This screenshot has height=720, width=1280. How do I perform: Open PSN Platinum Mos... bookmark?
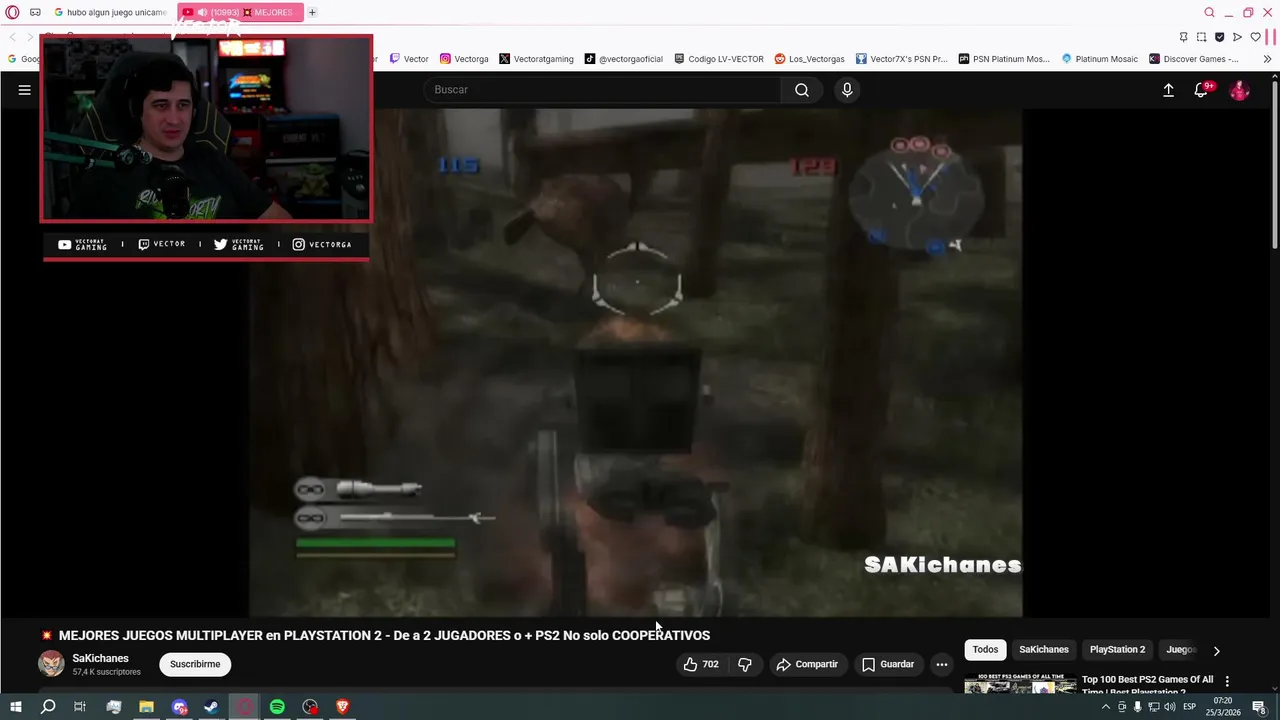[1004, 59]
